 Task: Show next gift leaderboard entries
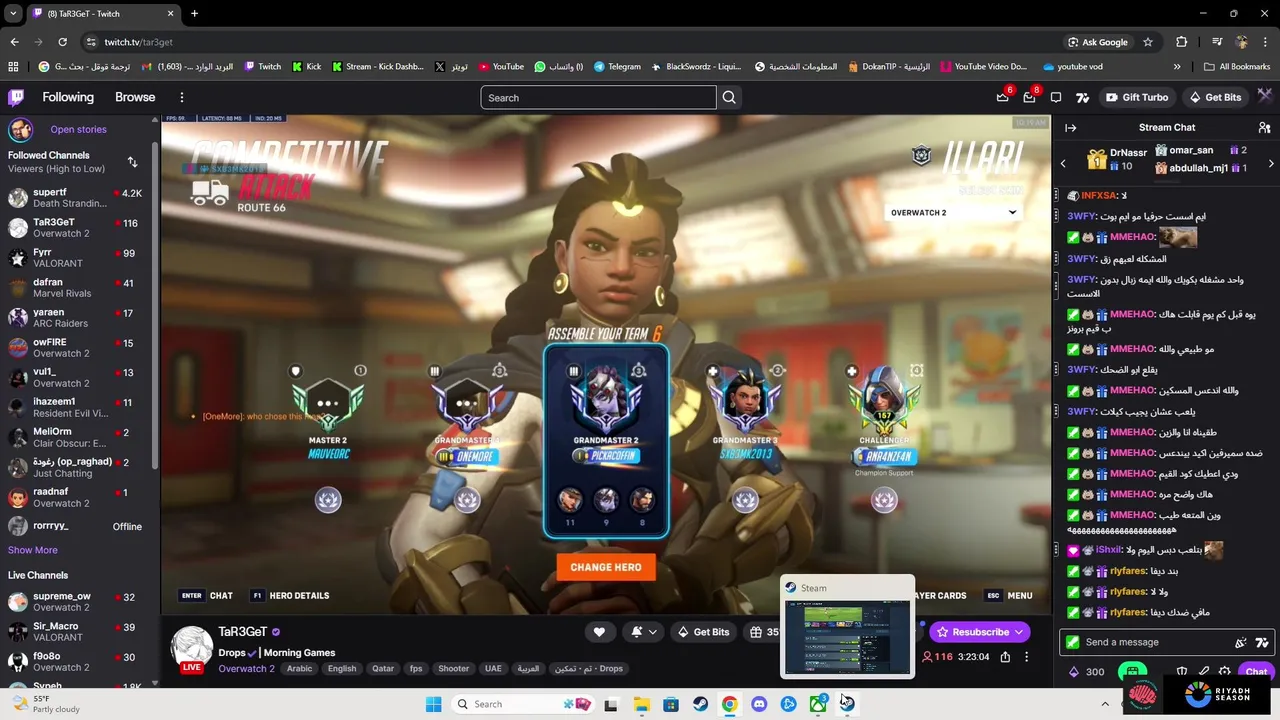pyautogui.click(x=1271, y=163)
